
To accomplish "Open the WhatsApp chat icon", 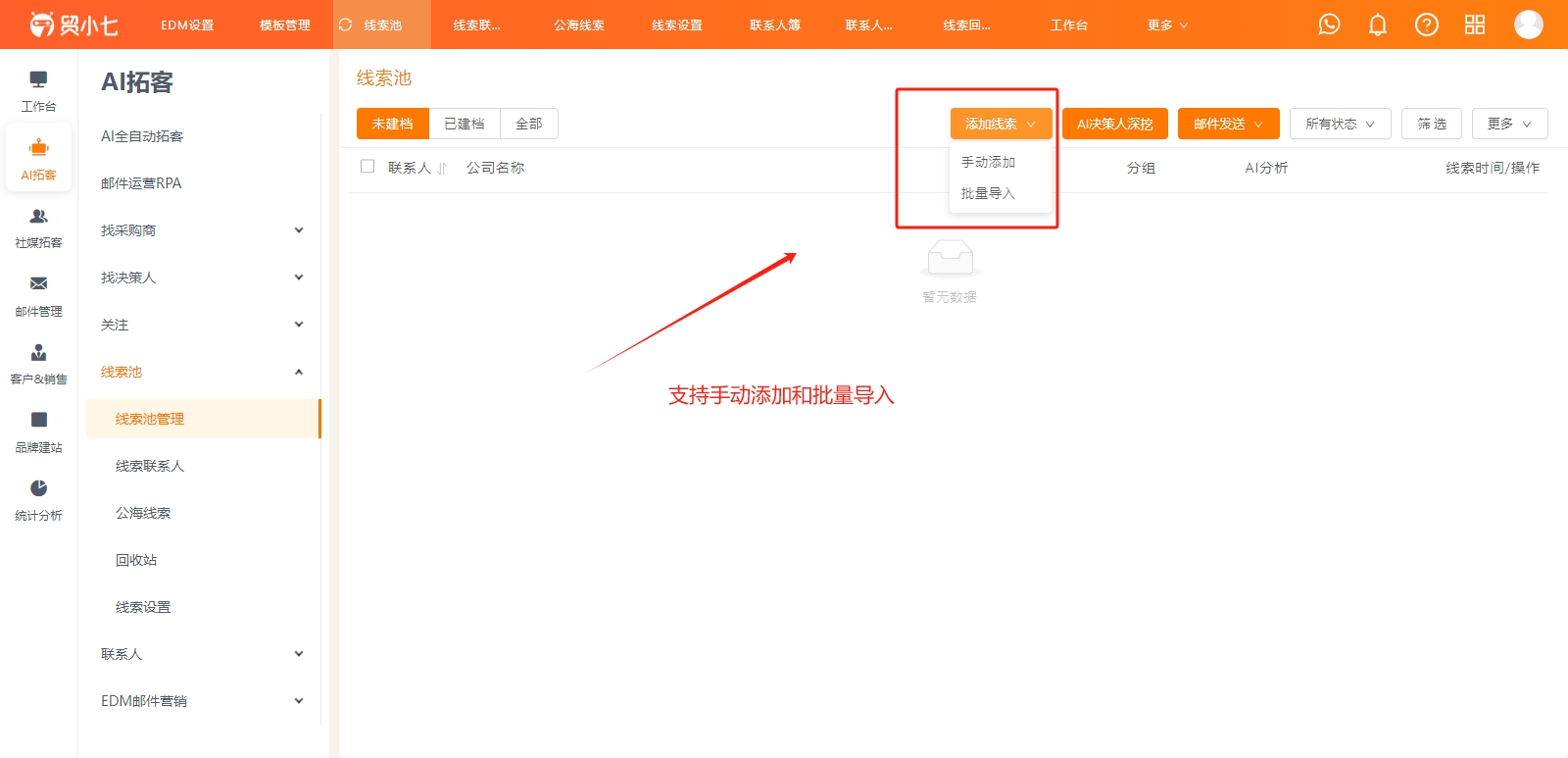I will point(1329,25).
